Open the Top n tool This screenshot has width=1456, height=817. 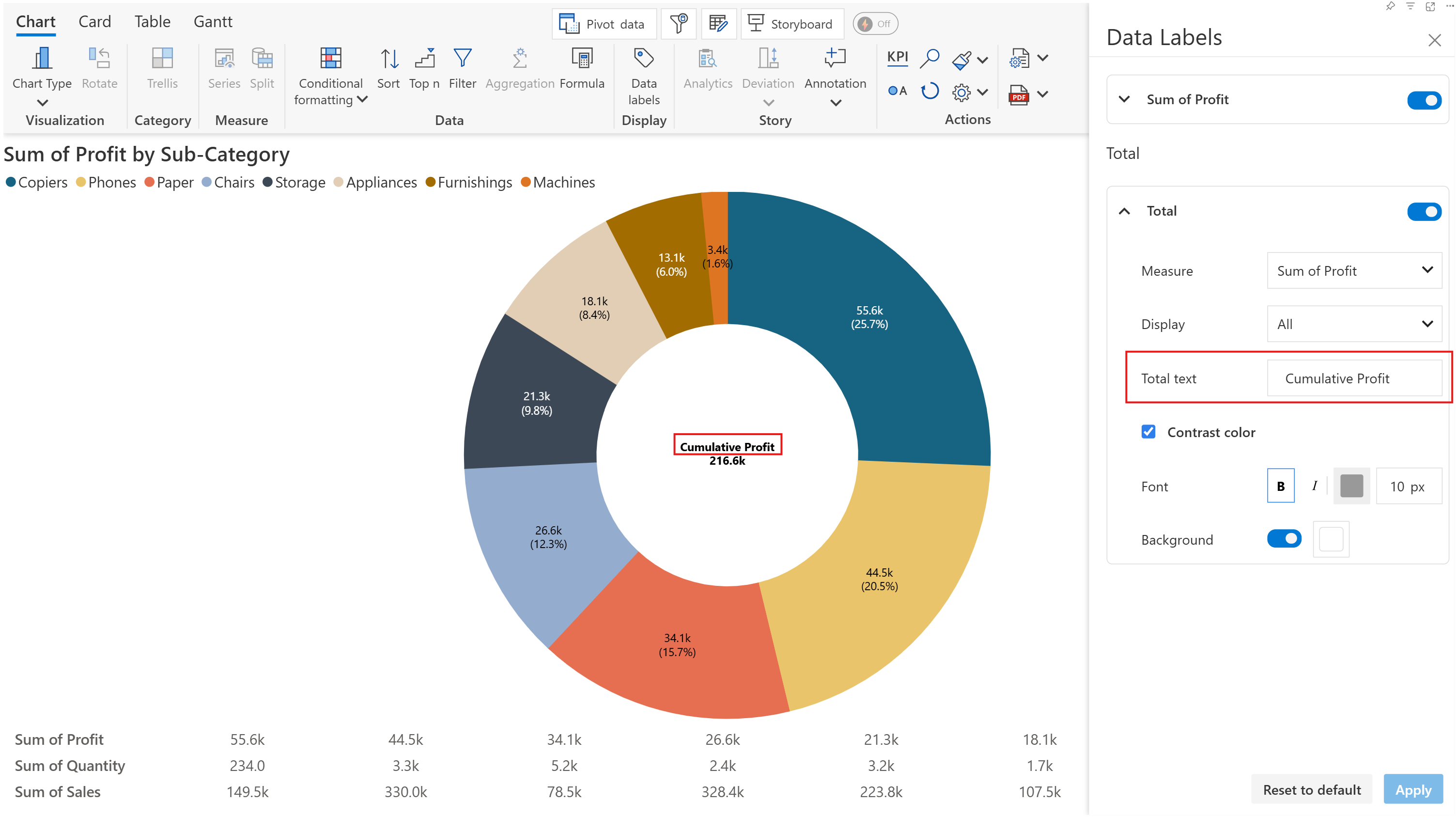pyautogui.click(x=424, y=58)
